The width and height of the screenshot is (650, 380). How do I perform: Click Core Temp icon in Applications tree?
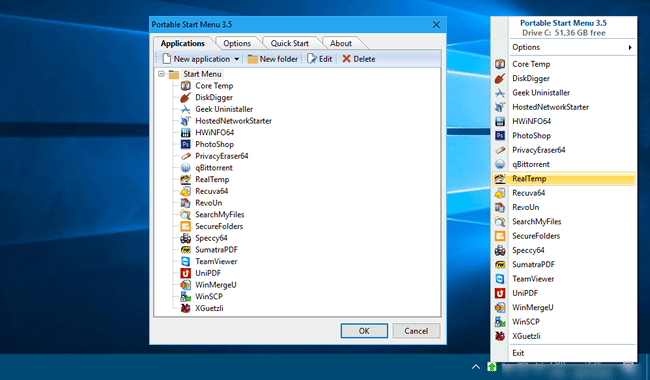(x=185, y=86)
